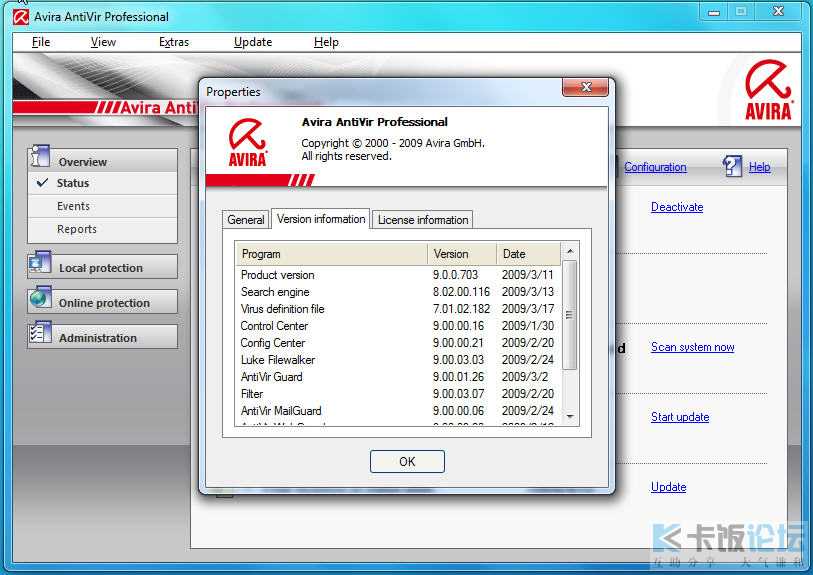
Task: Click the large Avira logo in main banner
Action: (768, 90)
